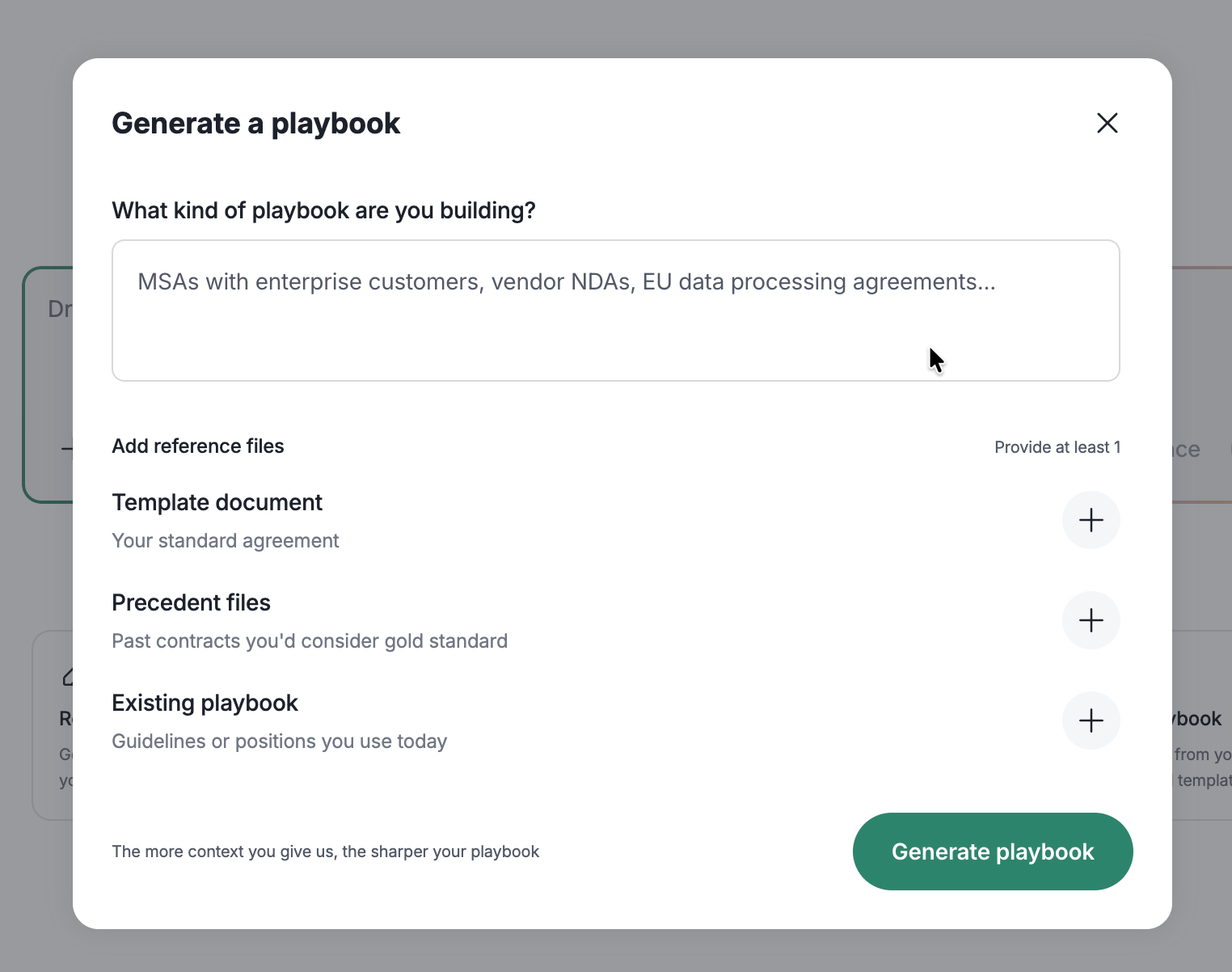Viewport: 1232px width, 972px height.
Task: Add an Existing playbook file
Action: pyautogui.click(x=1091, y=721)
